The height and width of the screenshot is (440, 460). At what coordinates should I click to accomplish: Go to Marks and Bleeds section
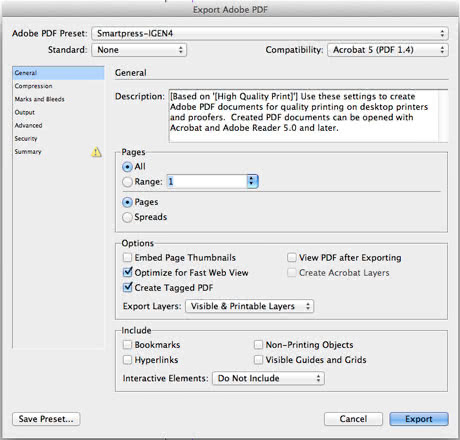(x=58, y=99)
